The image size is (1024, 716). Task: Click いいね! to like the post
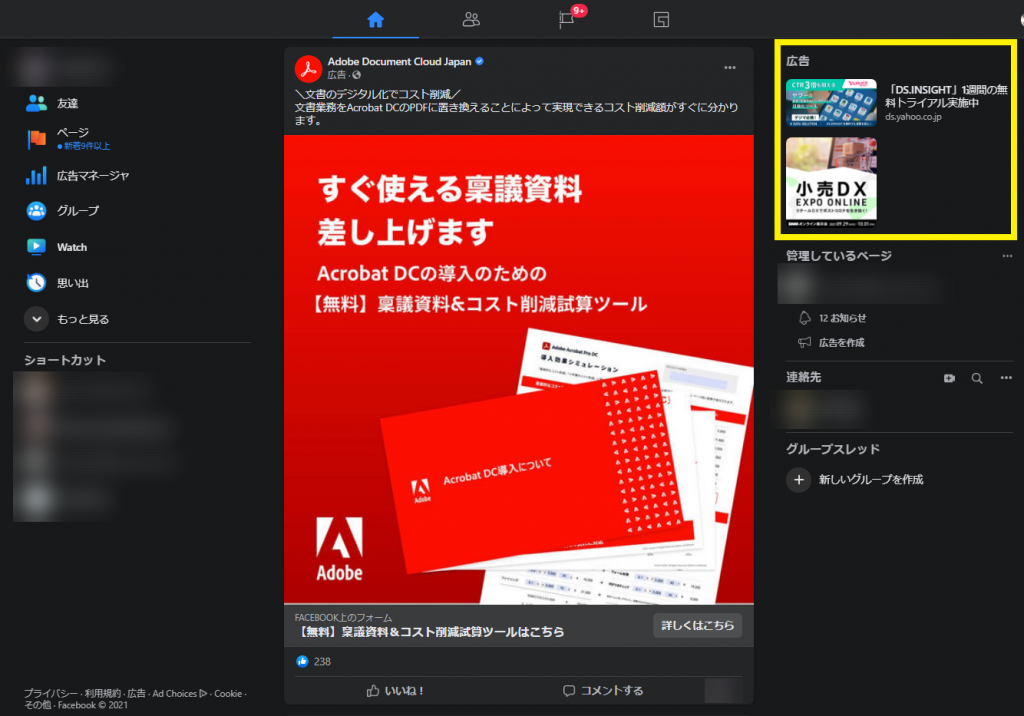click(395, 691)
